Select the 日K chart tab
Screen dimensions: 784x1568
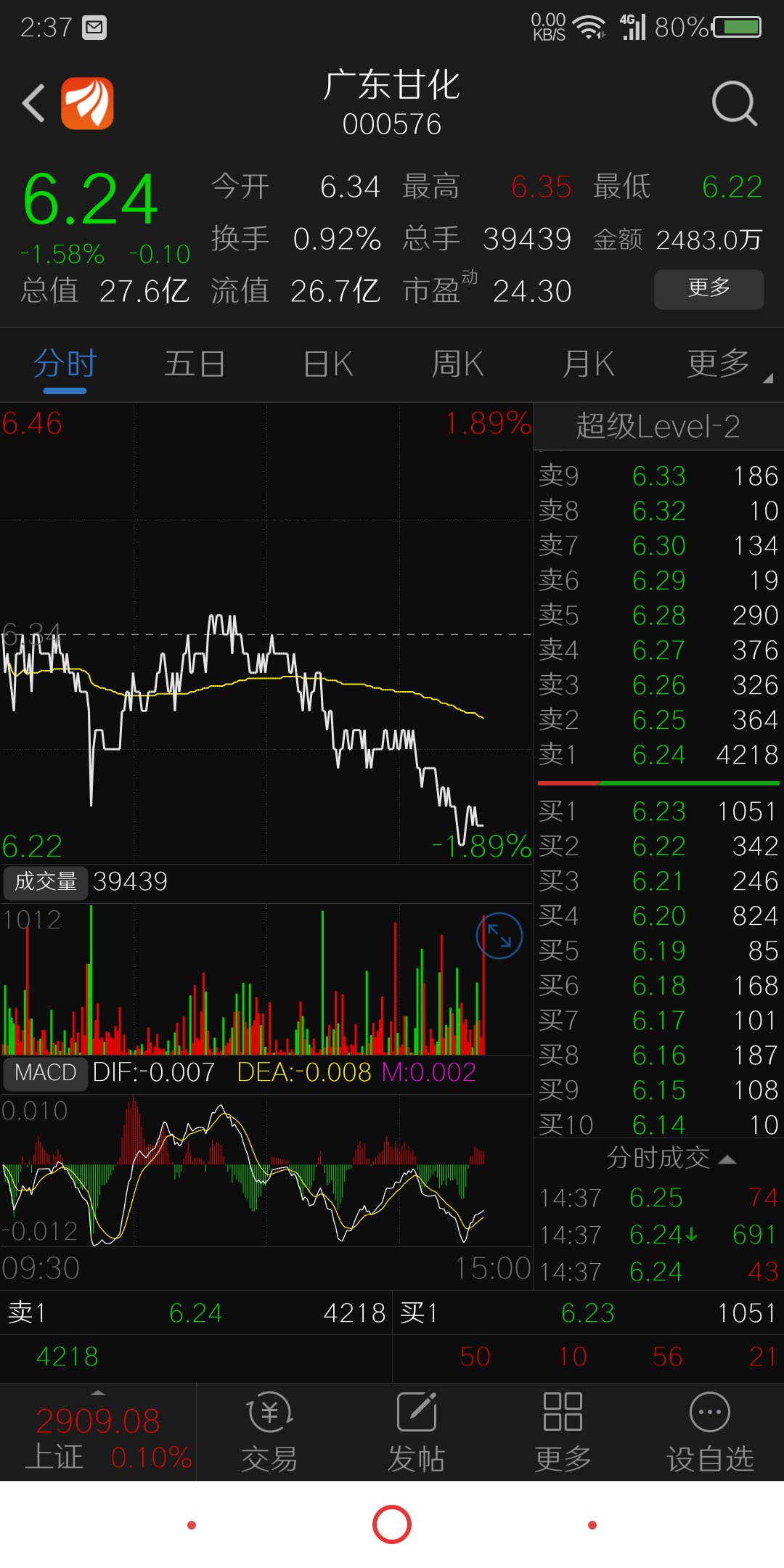[x=328, y=364]
